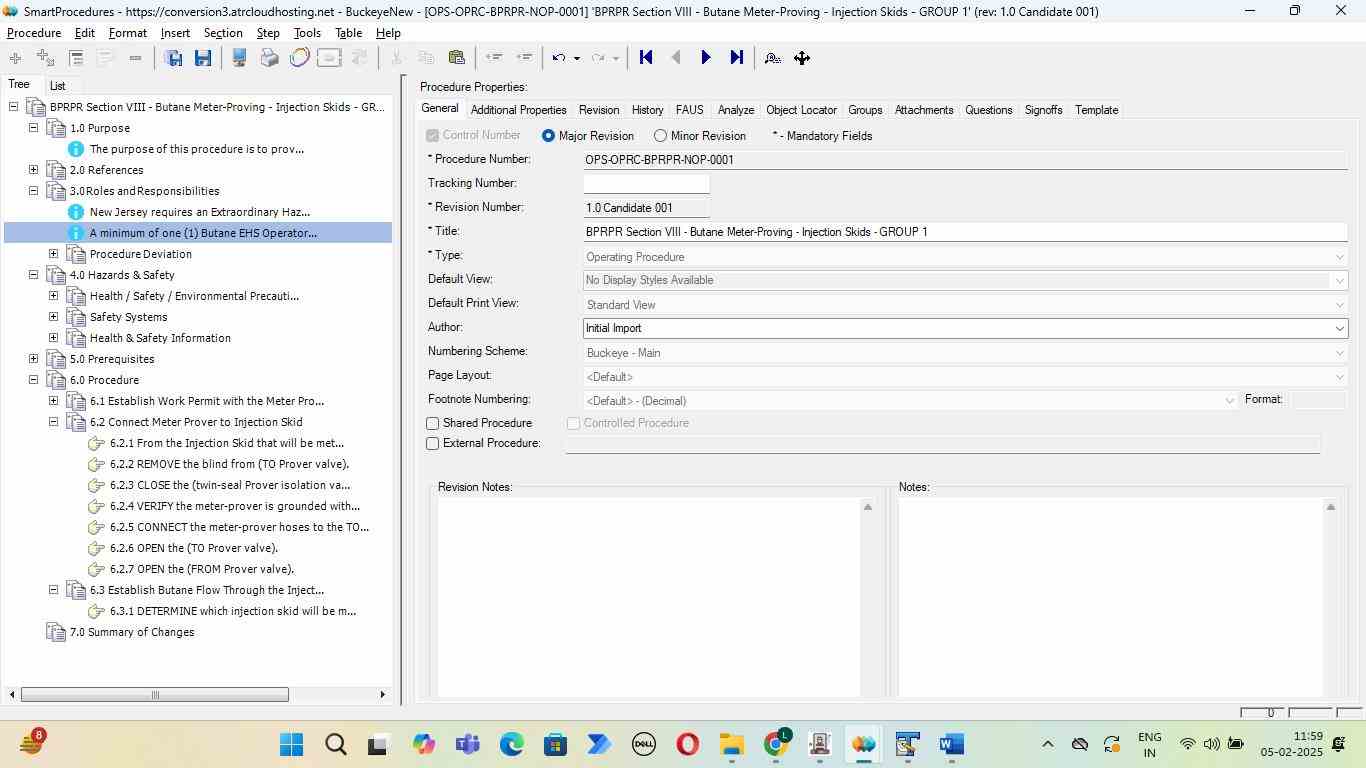Click hand icon of step 6.2.6 OPEN
Image resolution: width=1366 pixels, height=768 pixels.
tap(97, 548)
